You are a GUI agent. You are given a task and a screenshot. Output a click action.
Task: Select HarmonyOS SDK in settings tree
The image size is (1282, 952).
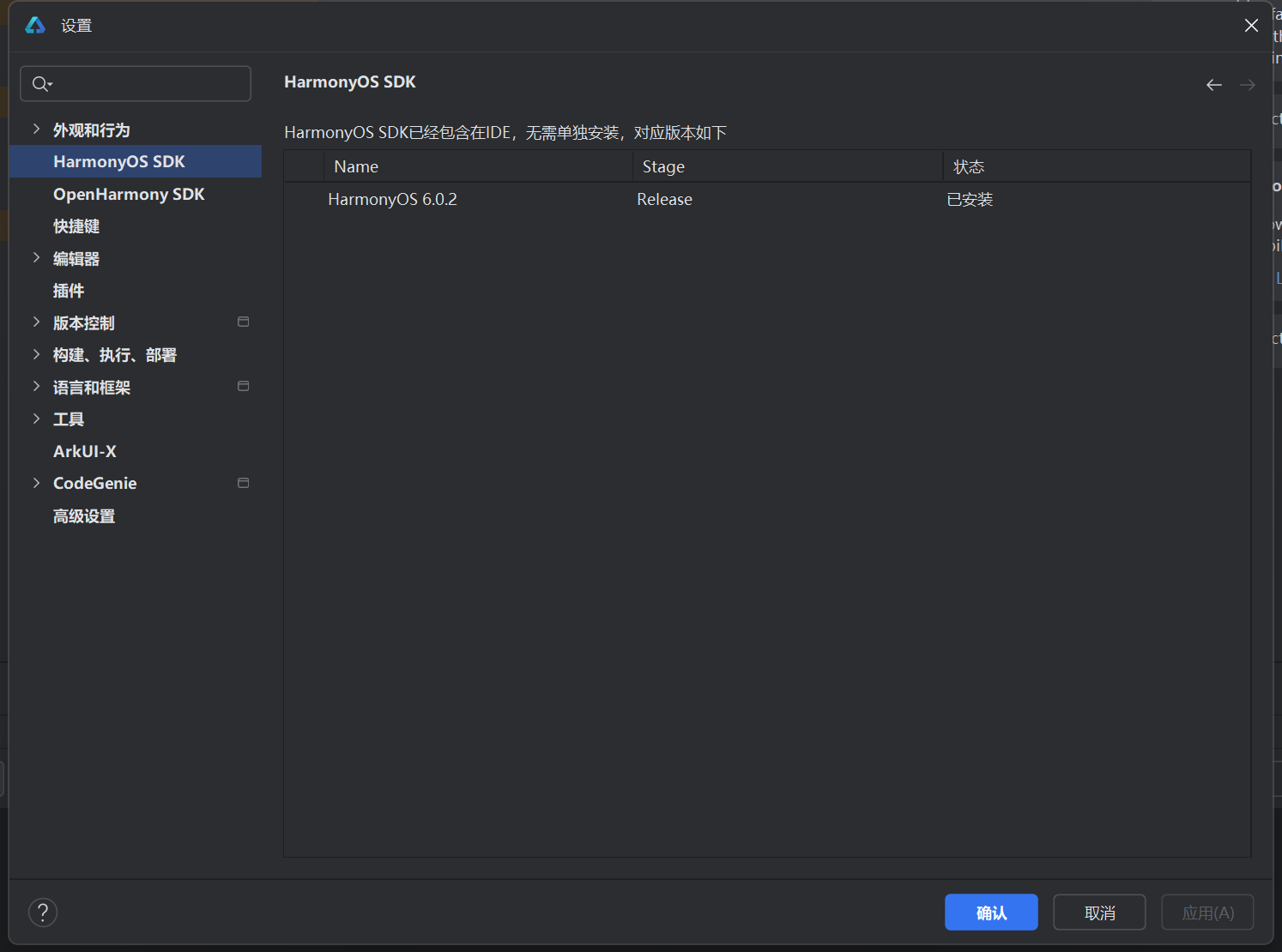click(136, 161)
